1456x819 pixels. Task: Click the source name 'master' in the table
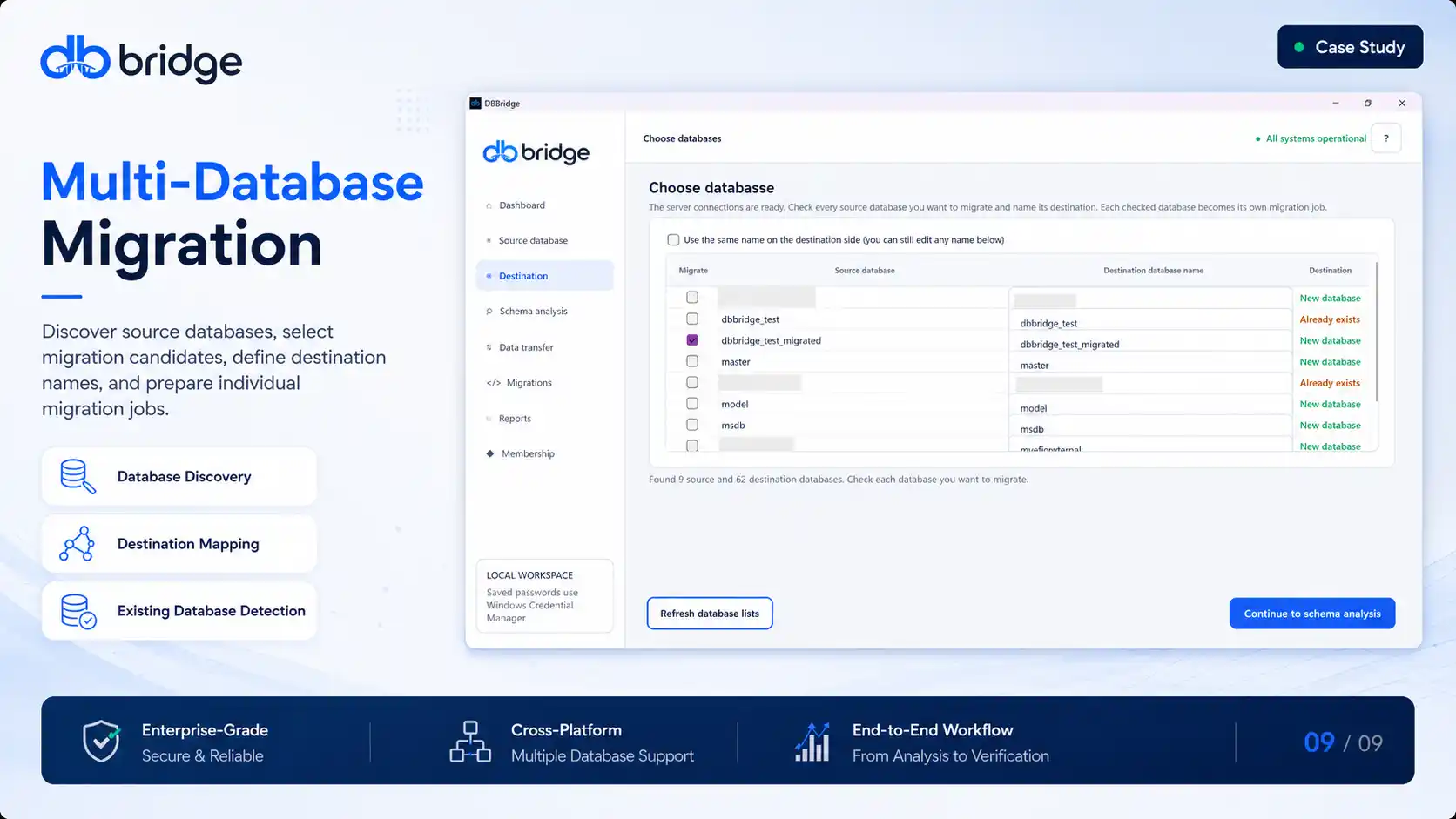coord(736,362)
